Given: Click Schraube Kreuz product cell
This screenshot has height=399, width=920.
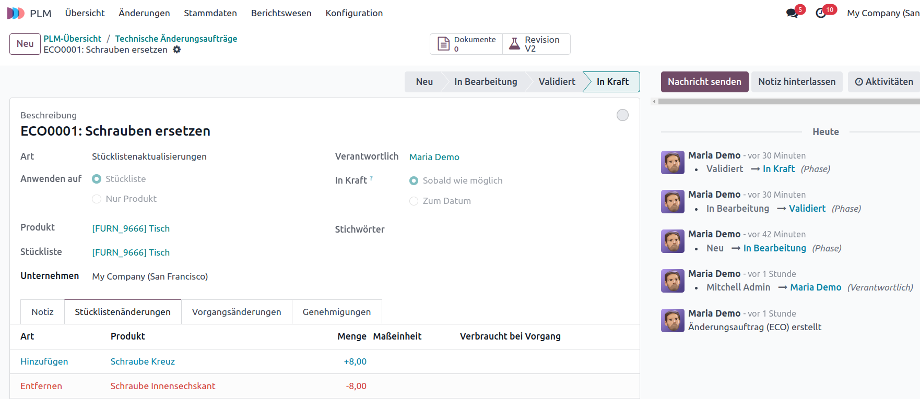Looking at the screenshot, I should click(143, 361).
